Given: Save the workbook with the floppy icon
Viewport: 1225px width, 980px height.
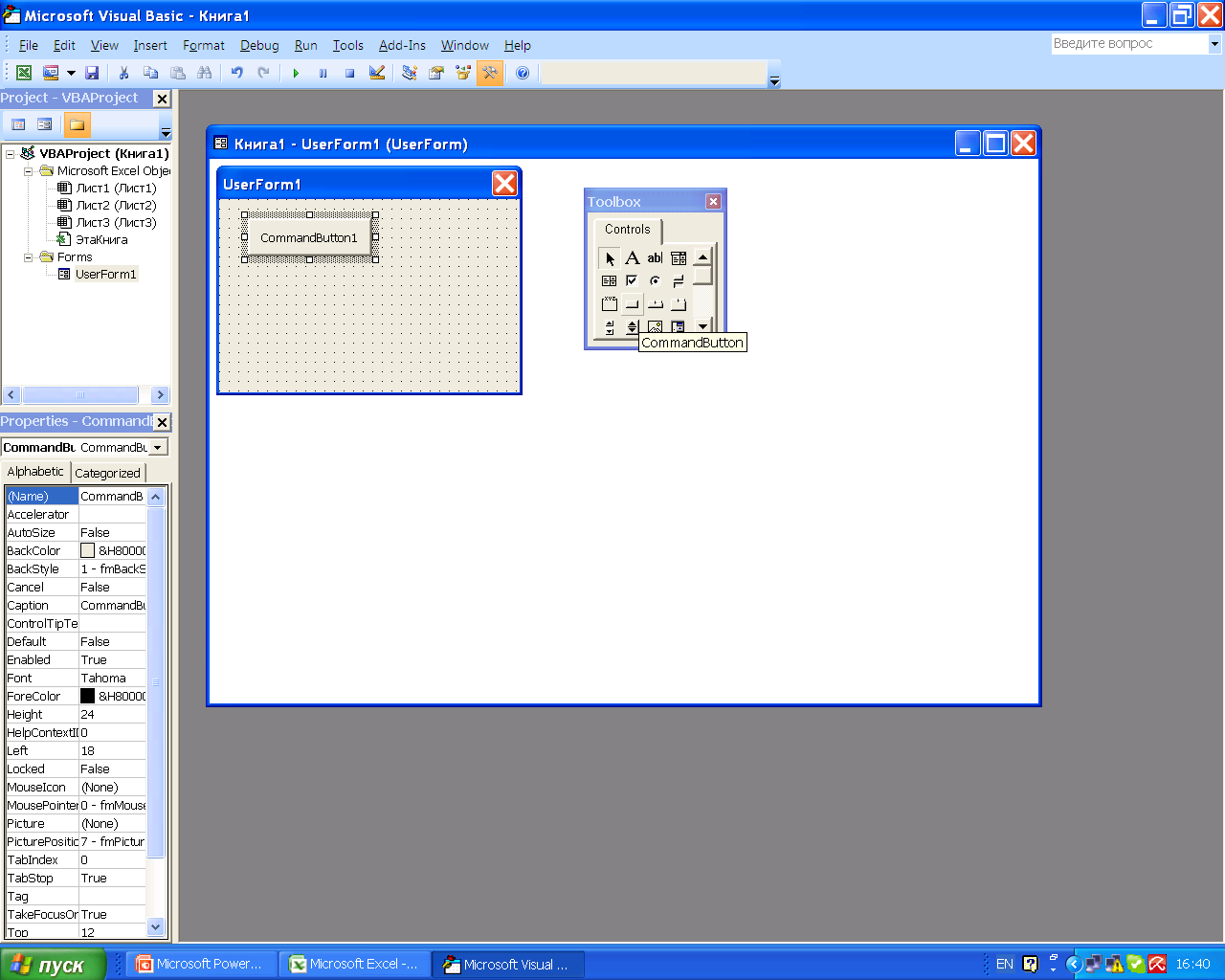Looking at the screenshot, I should coord(92,73).
